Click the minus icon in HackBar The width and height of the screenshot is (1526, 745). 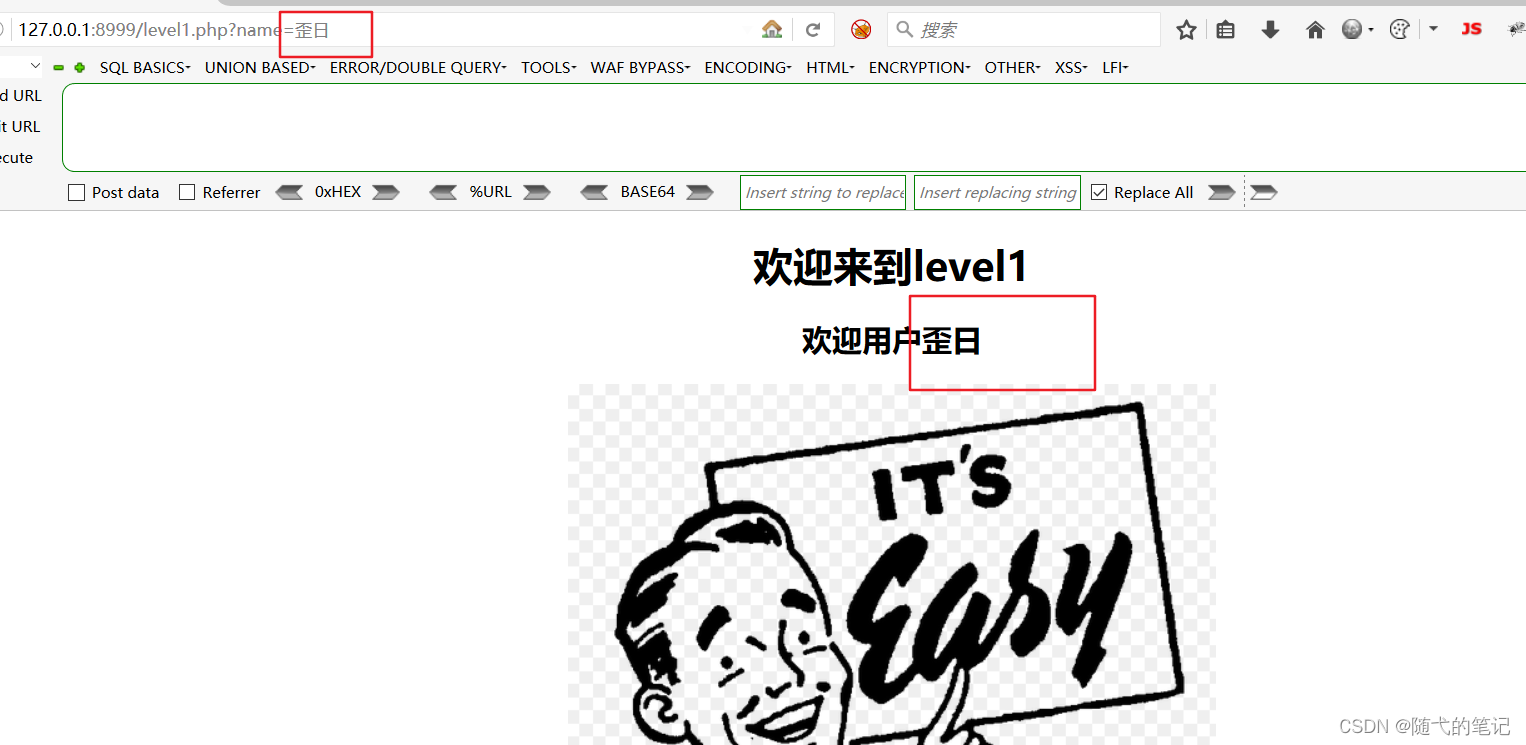click(x=58, y=67)
